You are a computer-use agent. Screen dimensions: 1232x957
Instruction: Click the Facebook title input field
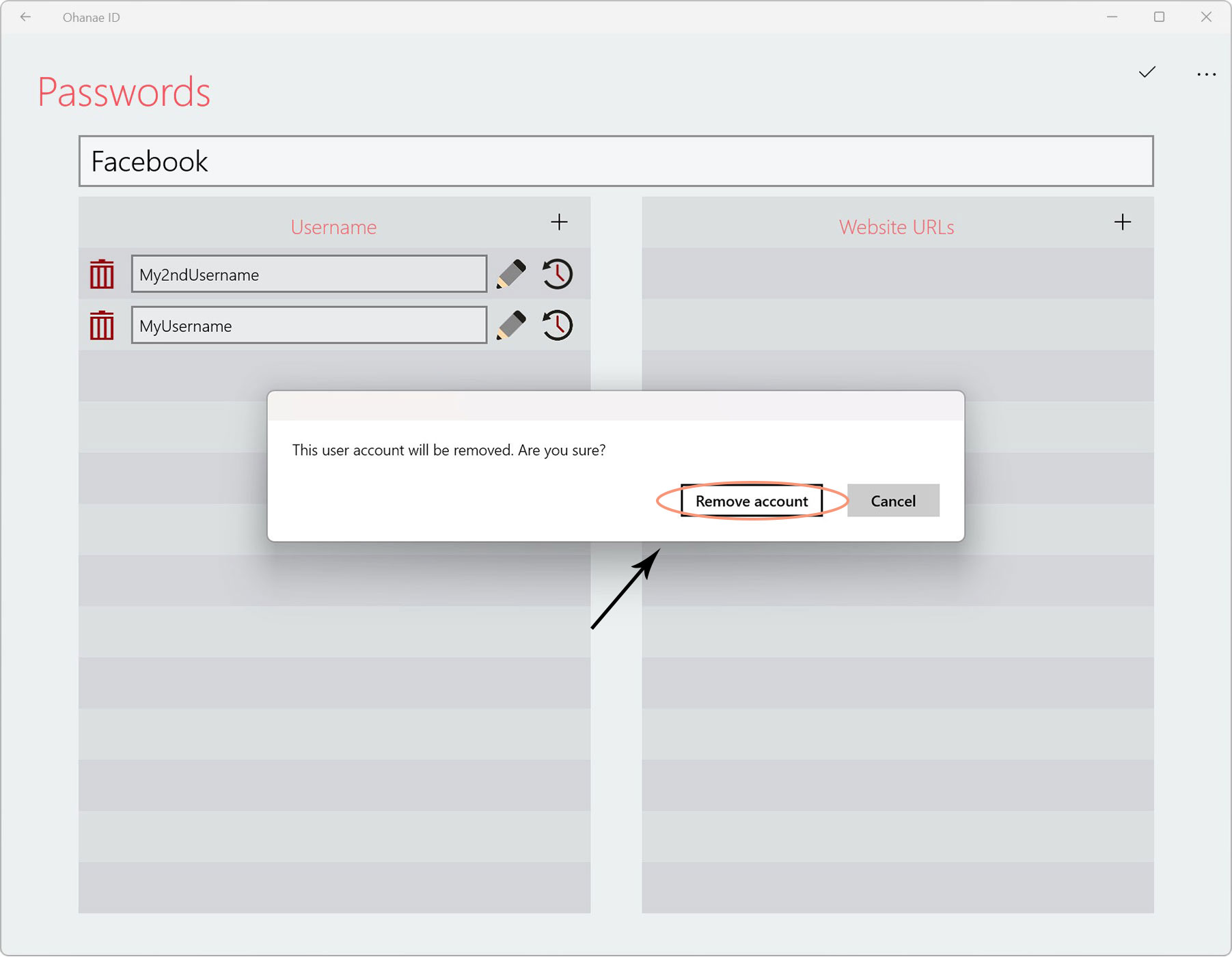(616, 161)
